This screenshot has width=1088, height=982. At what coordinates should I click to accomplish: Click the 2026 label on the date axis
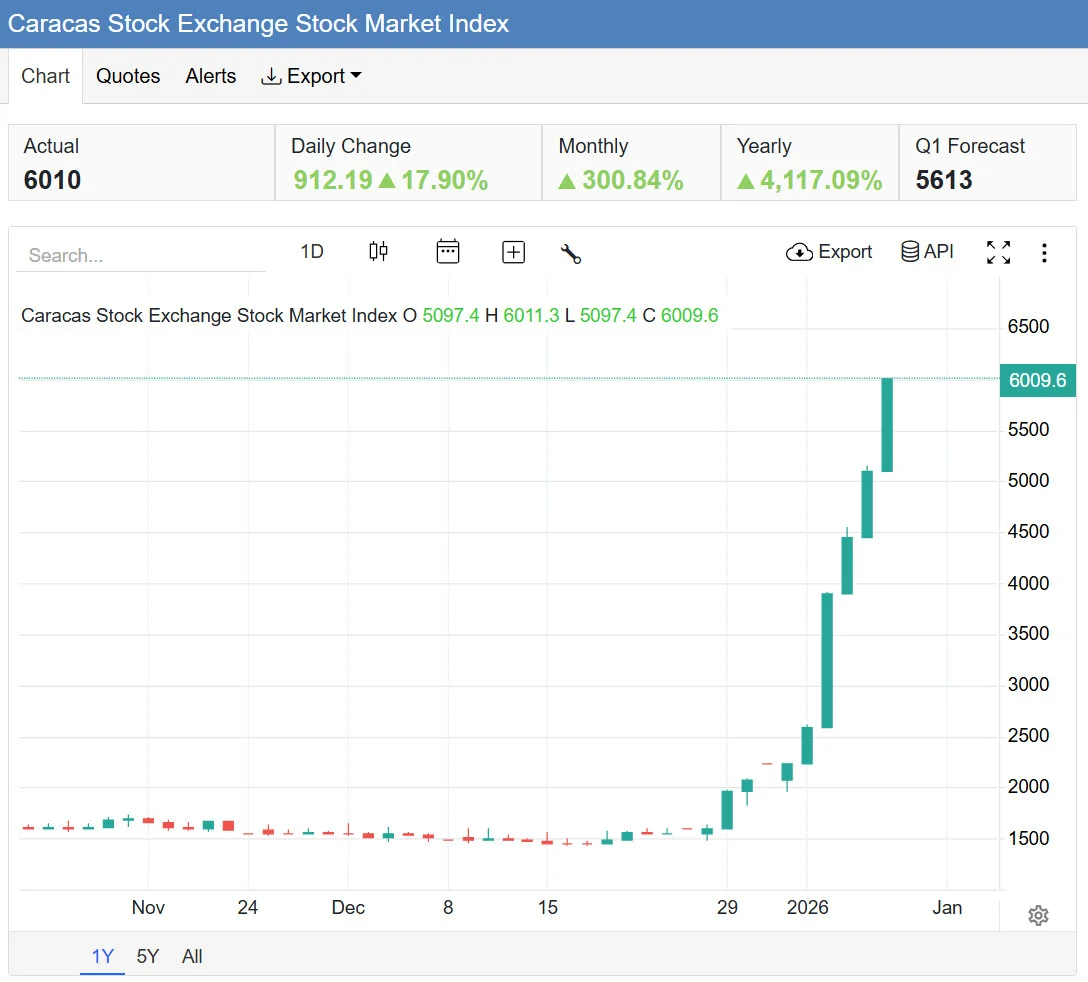click(x=808, y=907)
